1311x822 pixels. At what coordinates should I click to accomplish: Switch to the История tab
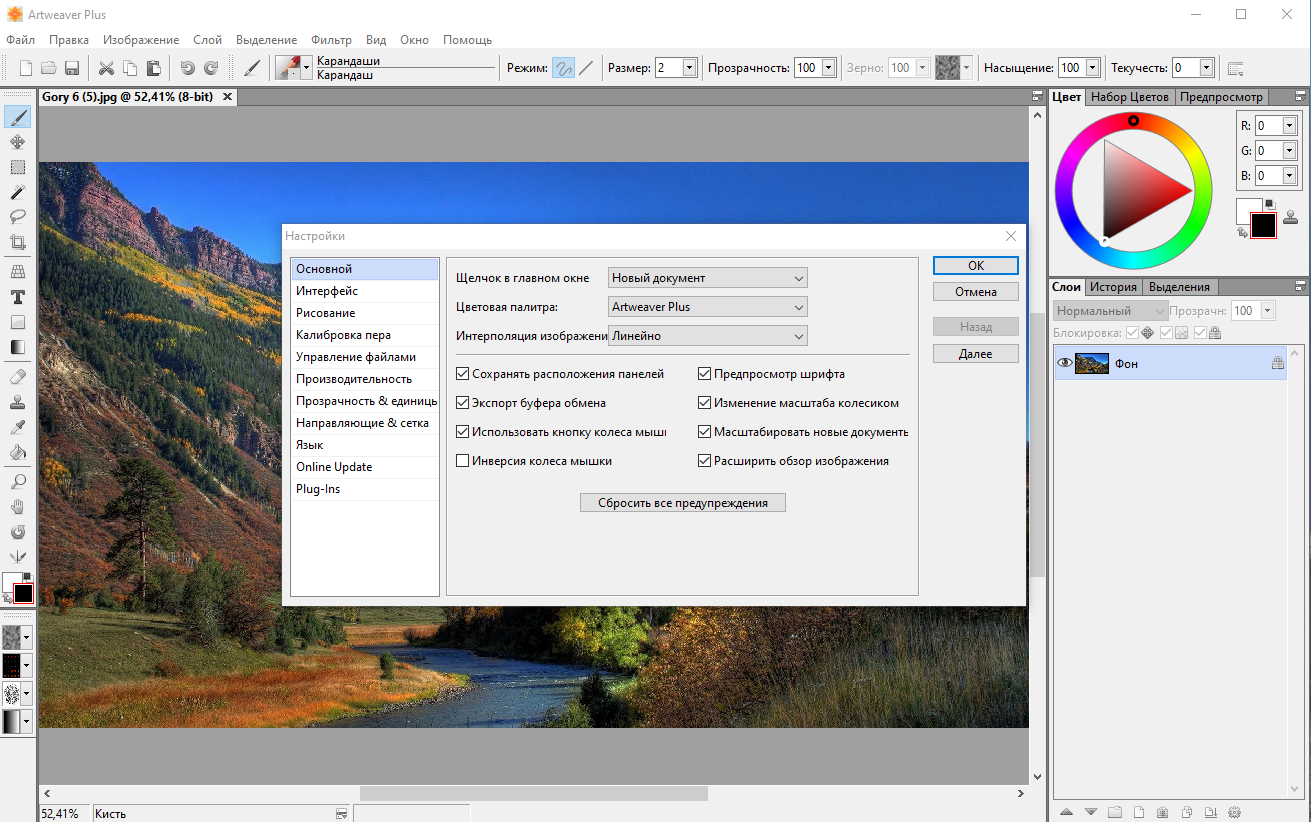click(1113, 287)
